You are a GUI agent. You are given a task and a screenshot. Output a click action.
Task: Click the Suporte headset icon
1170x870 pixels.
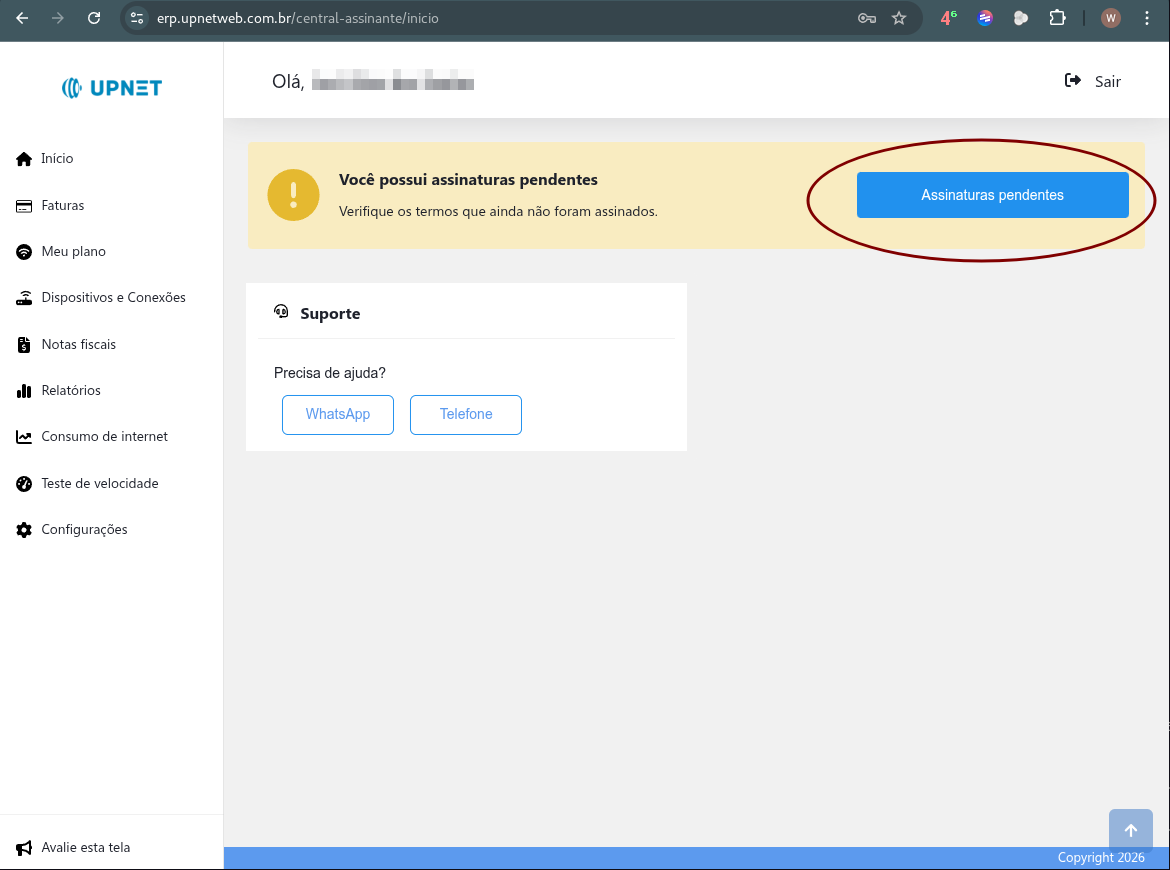281,312
